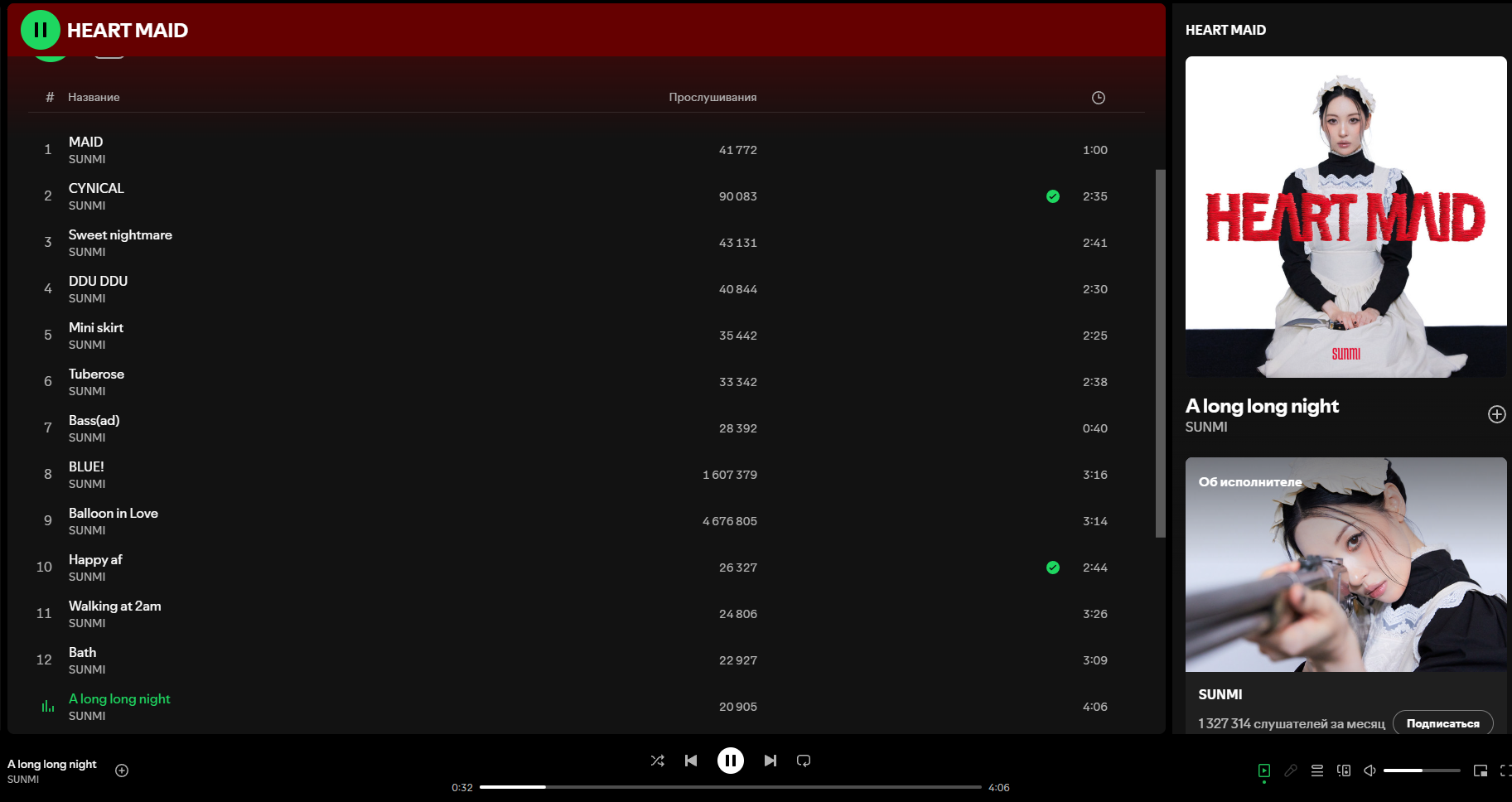This screenshot has height=802, width=1512.
Task: Open the playback queue
Action: tap(1316, 771)
